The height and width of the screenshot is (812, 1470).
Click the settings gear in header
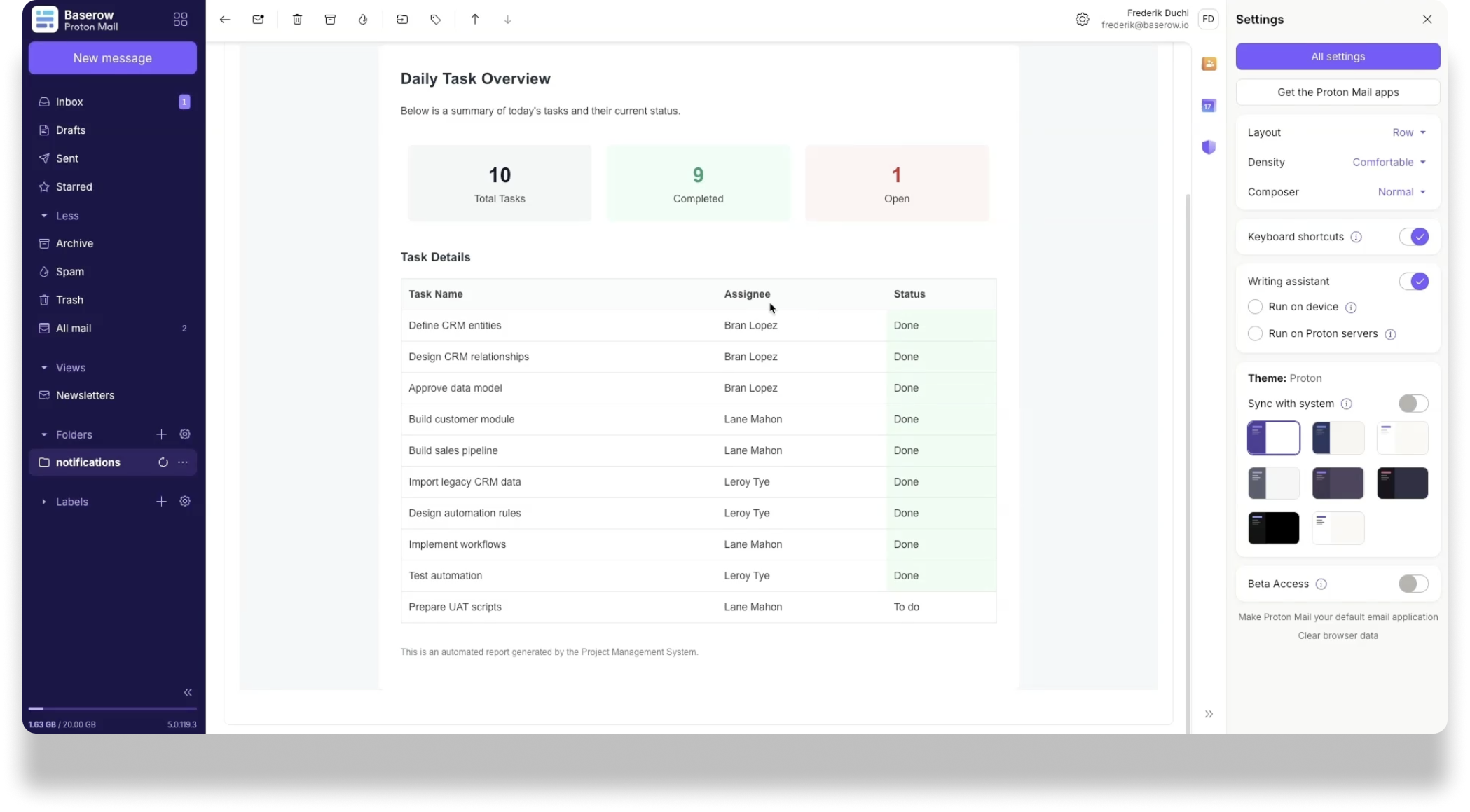coord(1083,20)
